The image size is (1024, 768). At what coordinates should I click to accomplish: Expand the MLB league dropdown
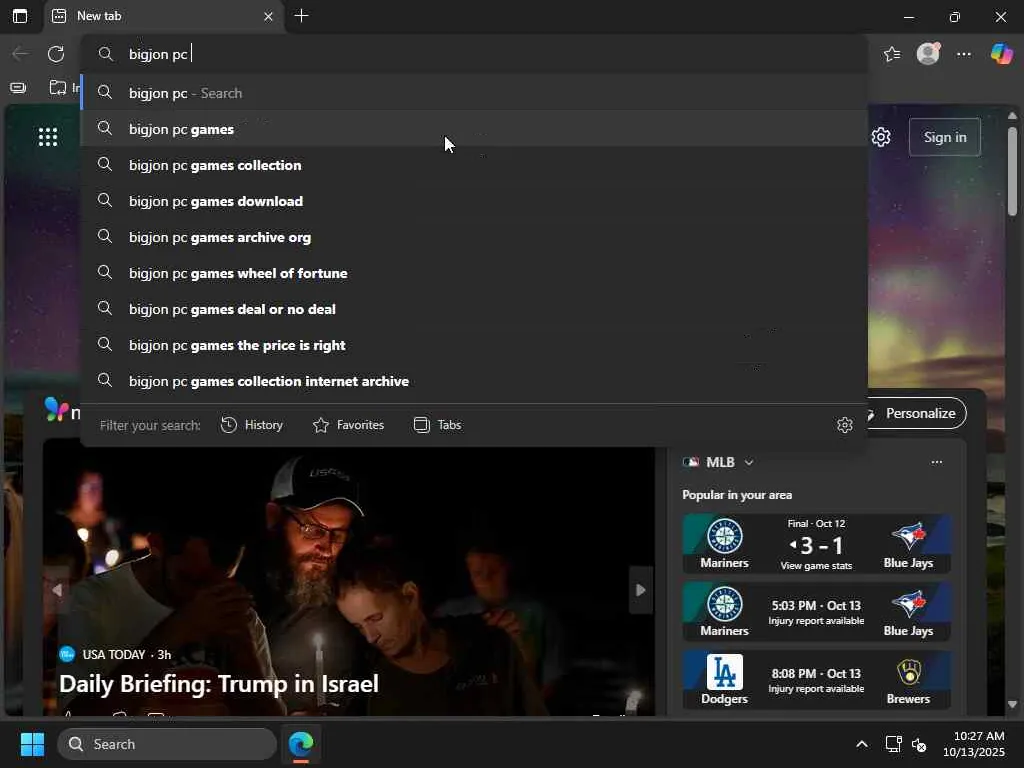(748, 462)
